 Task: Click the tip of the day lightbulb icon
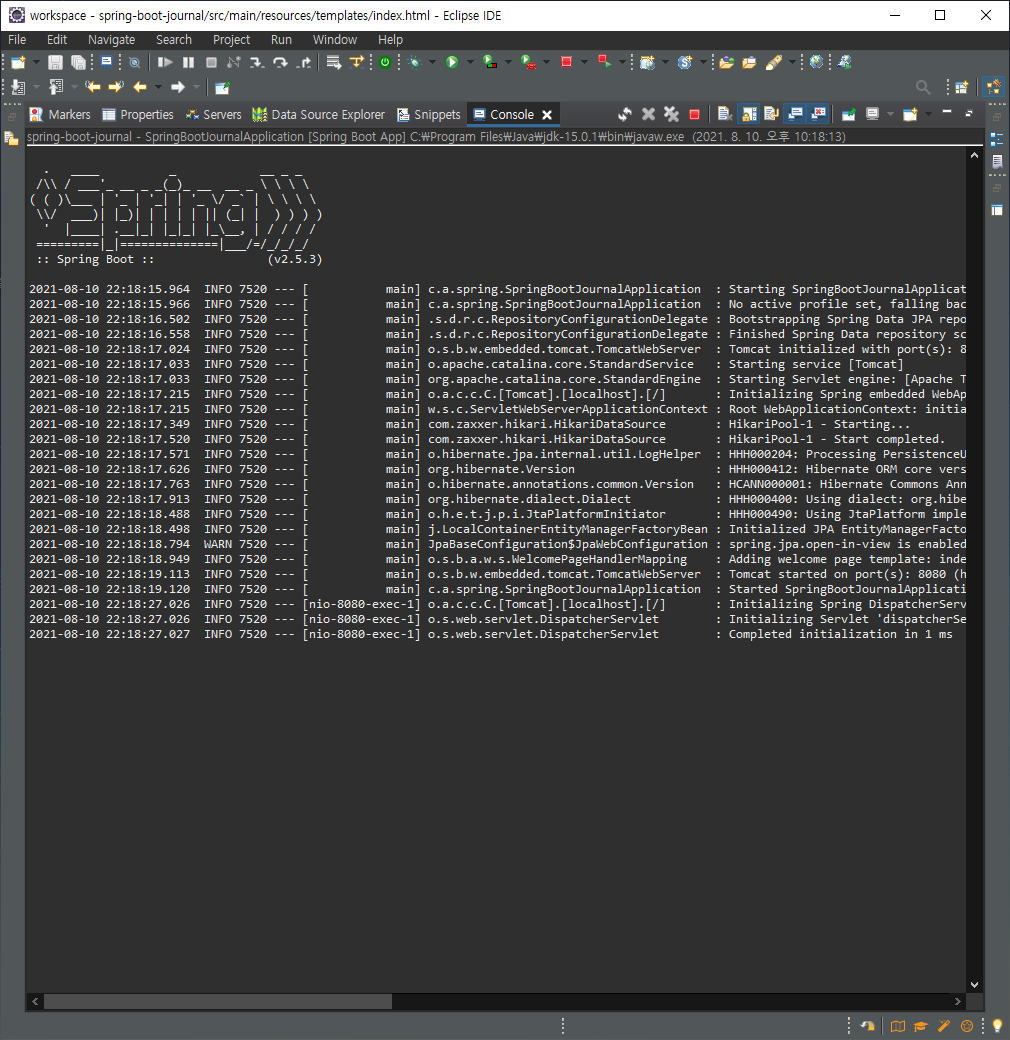[996, 1026]
